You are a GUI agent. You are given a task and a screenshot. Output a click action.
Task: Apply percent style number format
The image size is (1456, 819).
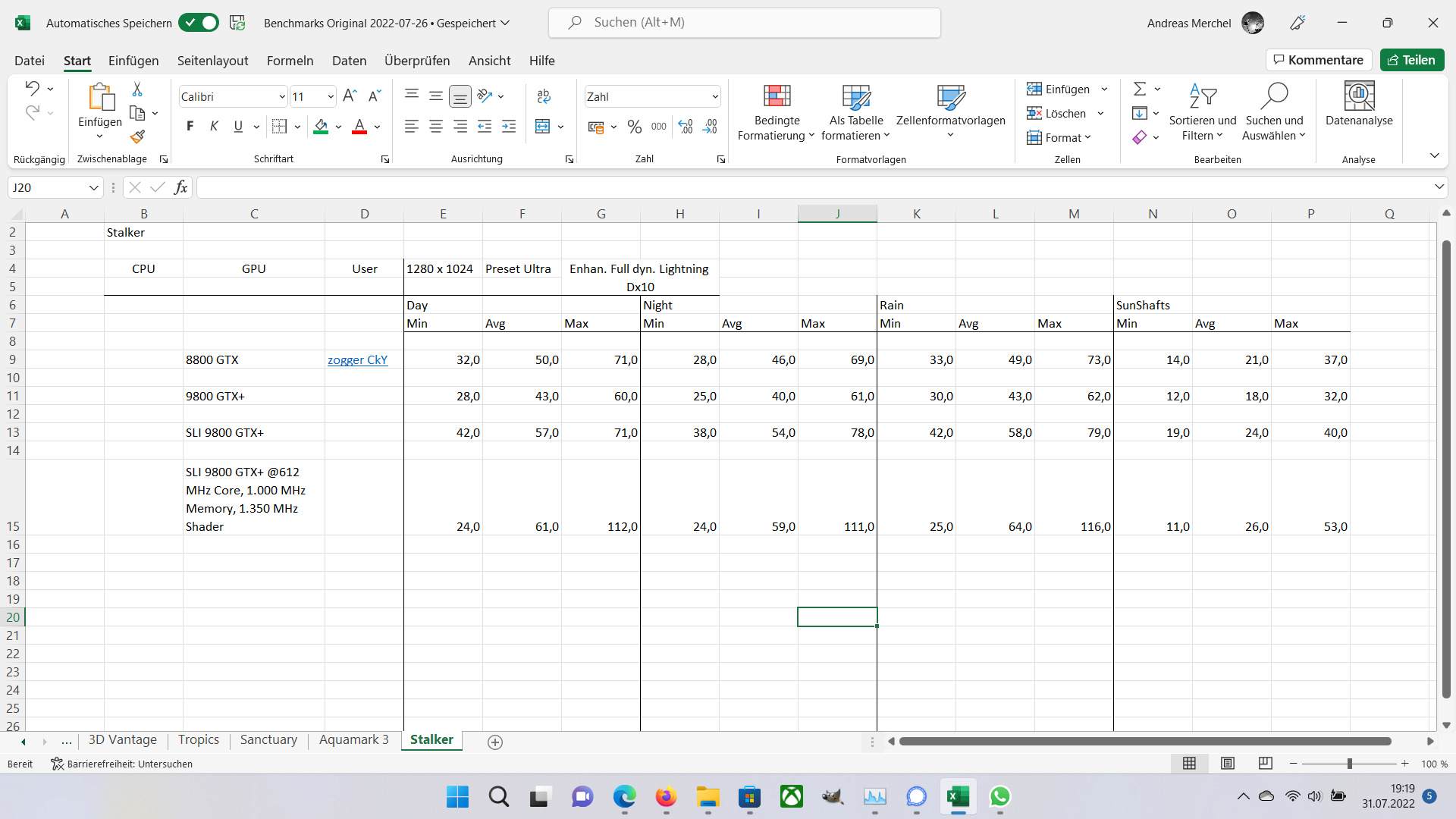(x=635, y=127)
